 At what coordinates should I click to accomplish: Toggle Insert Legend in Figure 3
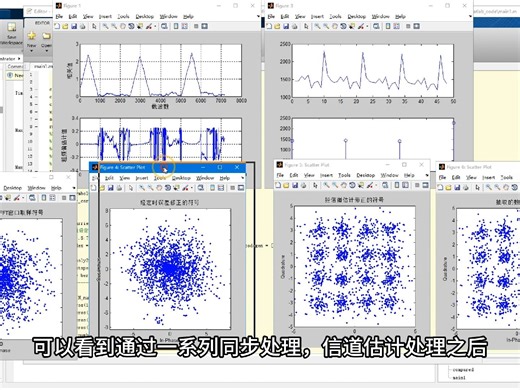point(396,26)
